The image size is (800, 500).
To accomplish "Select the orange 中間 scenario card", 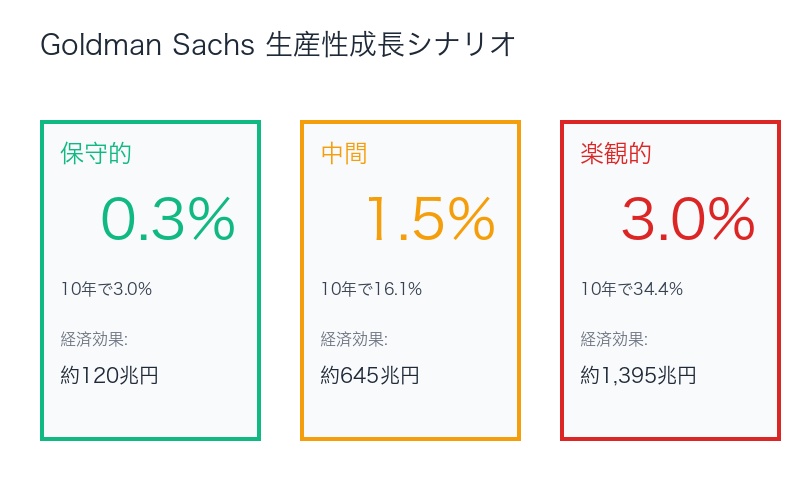I will point(410,280).
